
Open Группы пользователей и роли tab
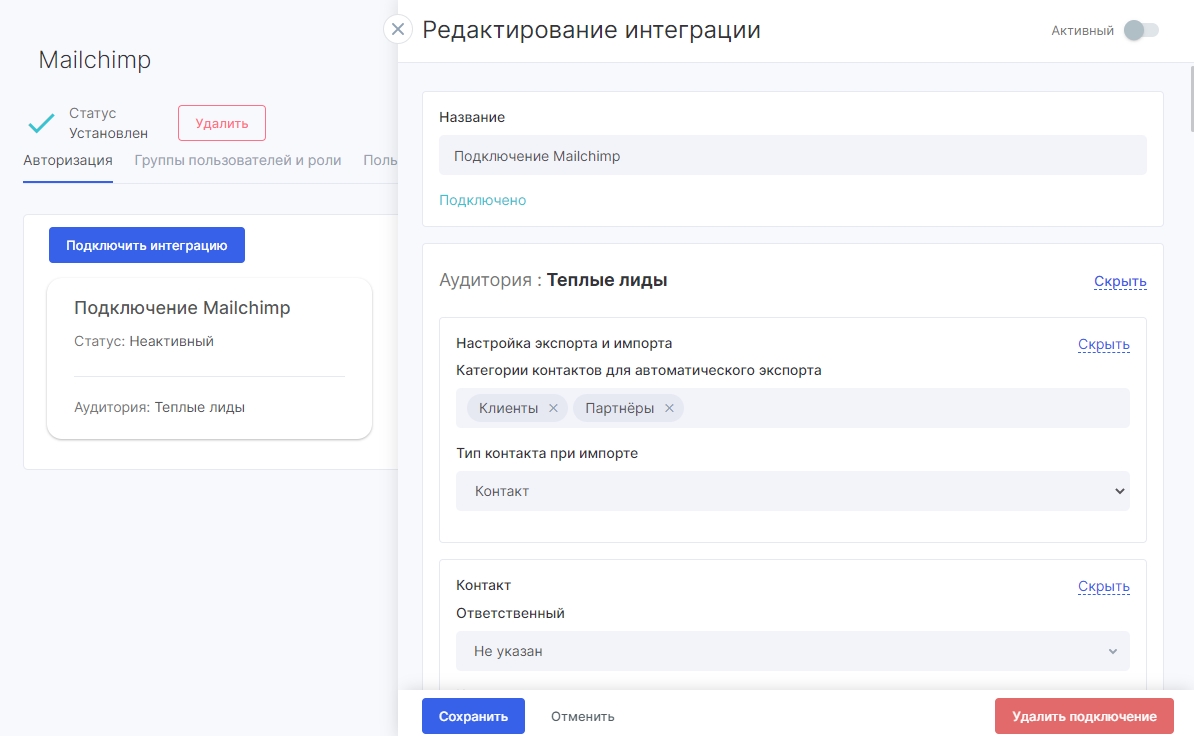(x=237, y=160)
